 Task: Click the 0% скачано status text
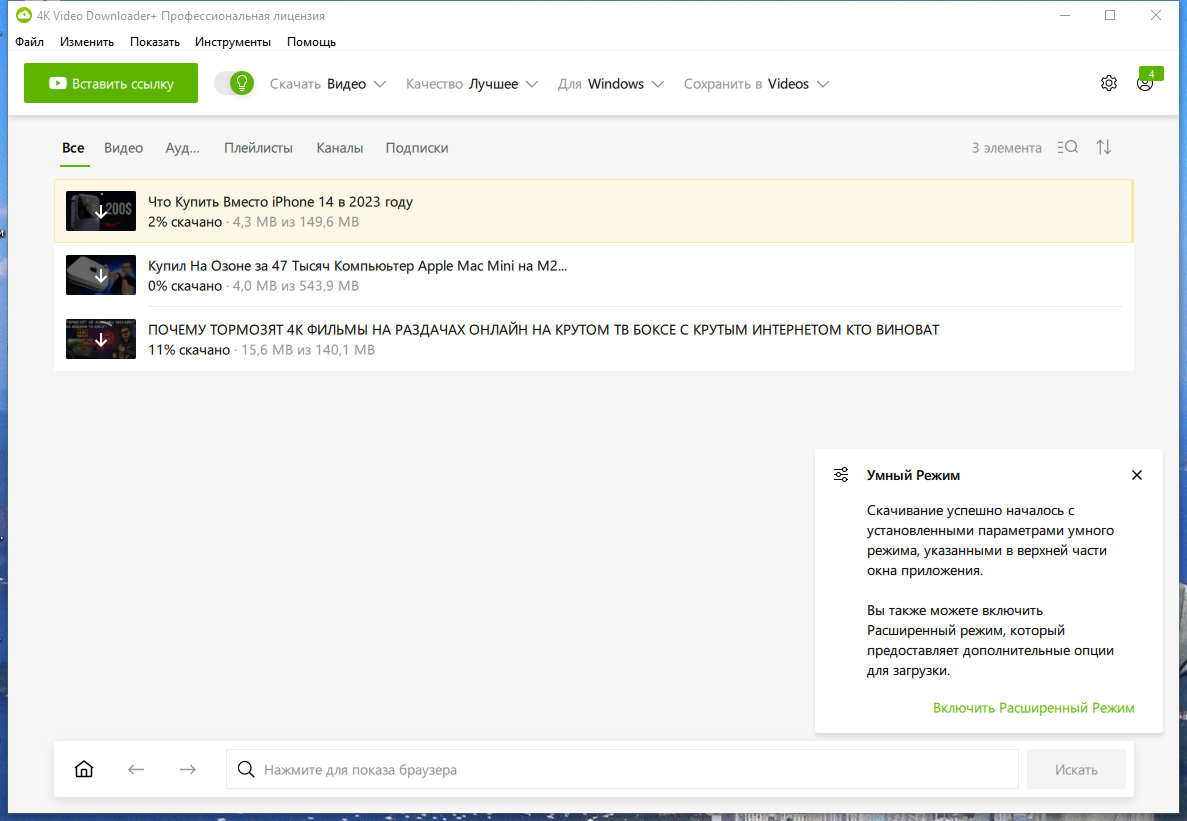pyautogui.click(x=185, y=286)
